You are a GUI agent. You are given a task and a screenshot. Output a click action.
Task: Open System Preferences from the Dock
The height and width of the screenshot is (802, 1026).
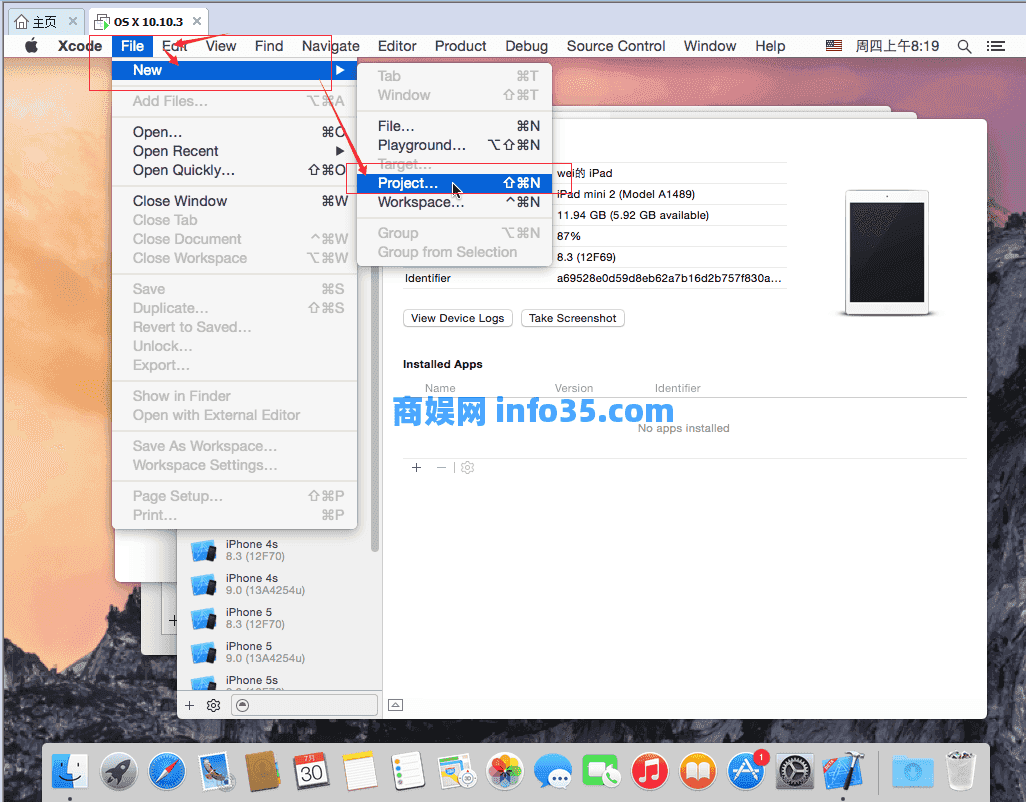[x=794, y=771]
